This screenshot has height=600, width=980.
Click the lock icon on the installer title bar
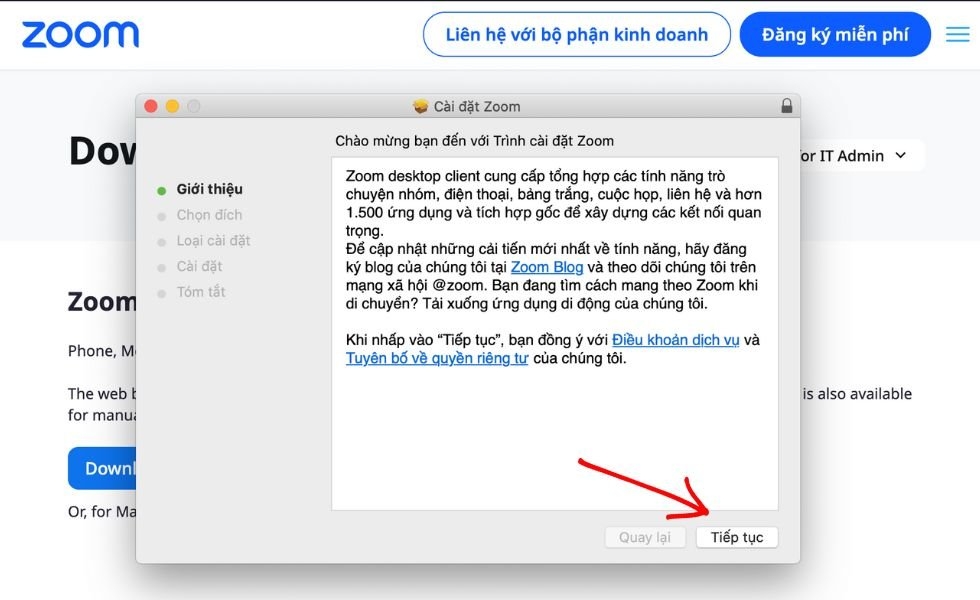[x=787, y=106]
